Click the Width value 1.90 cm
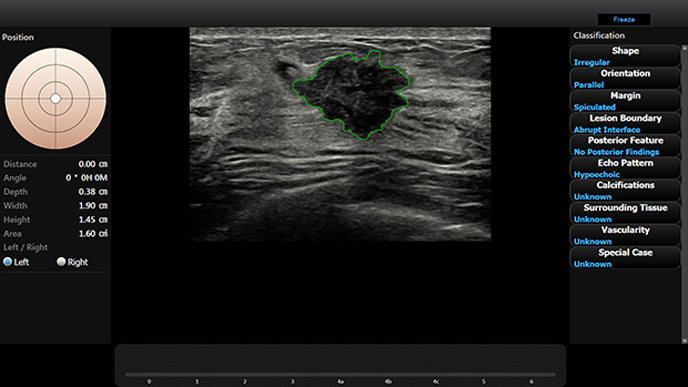The image size is (688, 387). pyautogui.click(x=93, y=206)
